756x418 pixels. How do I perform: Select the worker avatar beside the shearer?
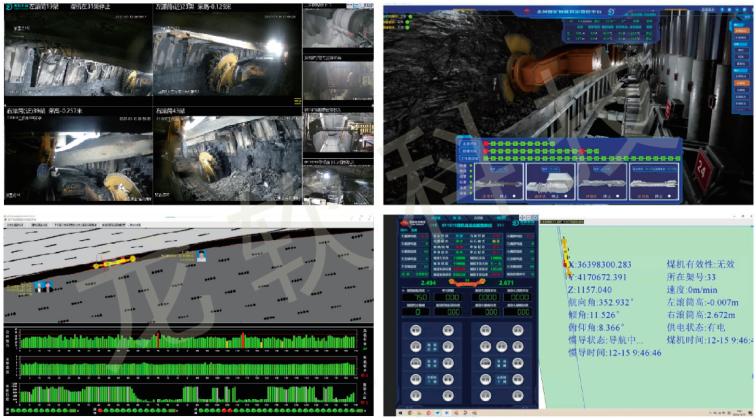[x=202, y=255]
